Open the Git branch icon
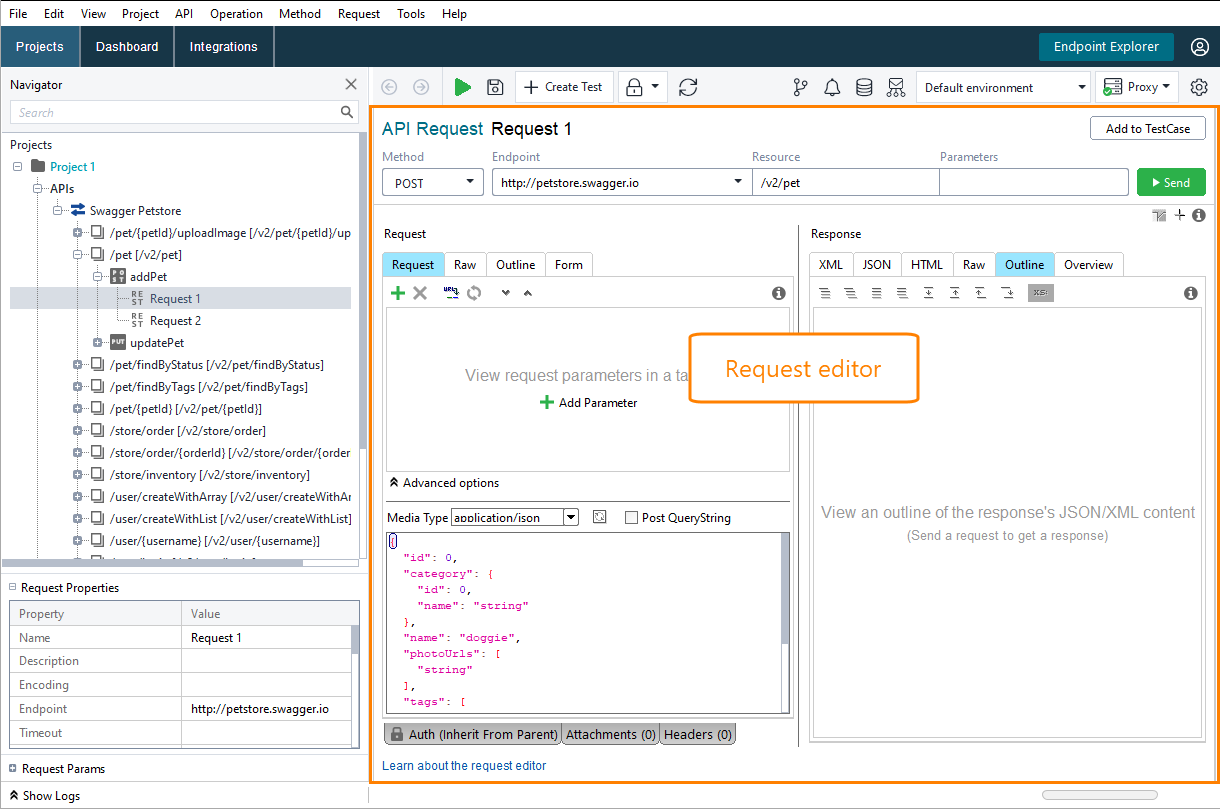 click(x=800, y=87)
